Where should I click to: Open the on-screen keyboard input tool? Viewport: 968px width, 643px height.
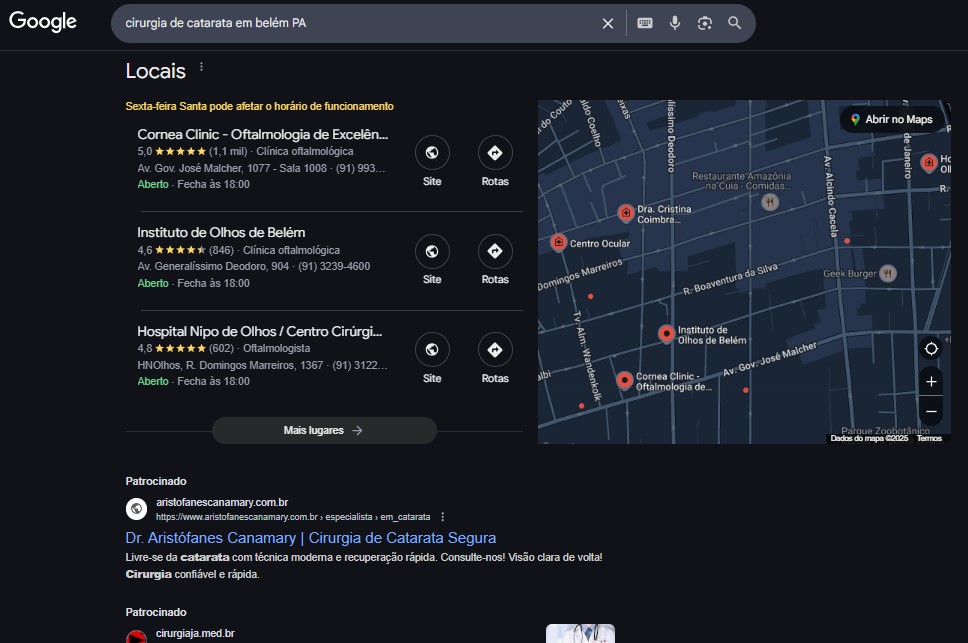point(645,23)
